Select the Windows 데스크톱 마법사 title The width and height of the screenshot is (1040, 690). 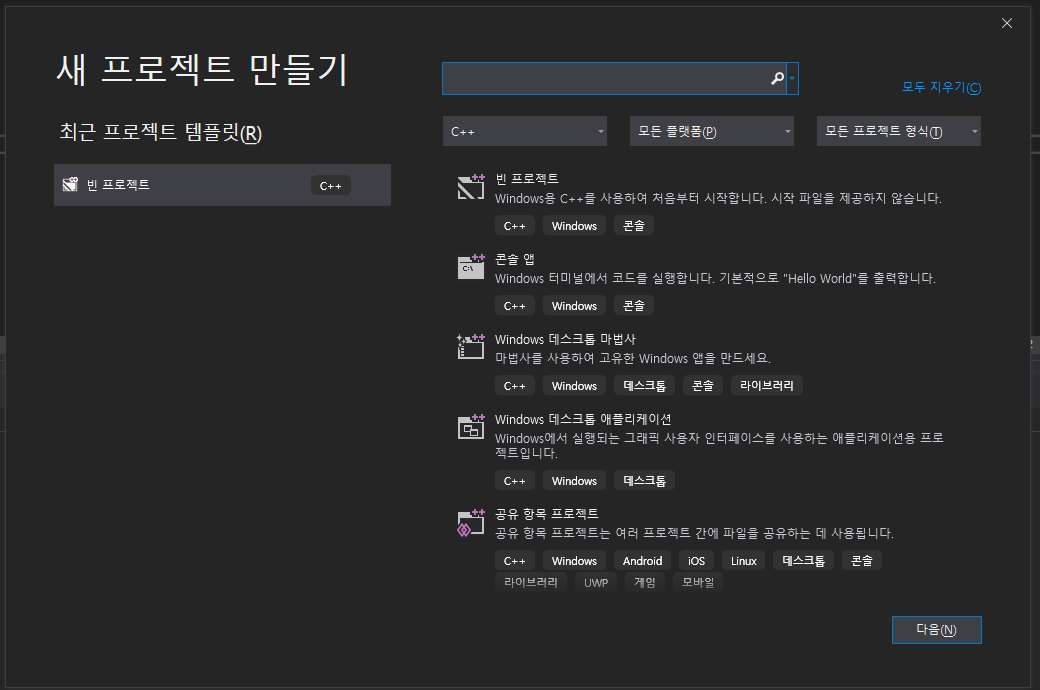[x=565, y=339]
